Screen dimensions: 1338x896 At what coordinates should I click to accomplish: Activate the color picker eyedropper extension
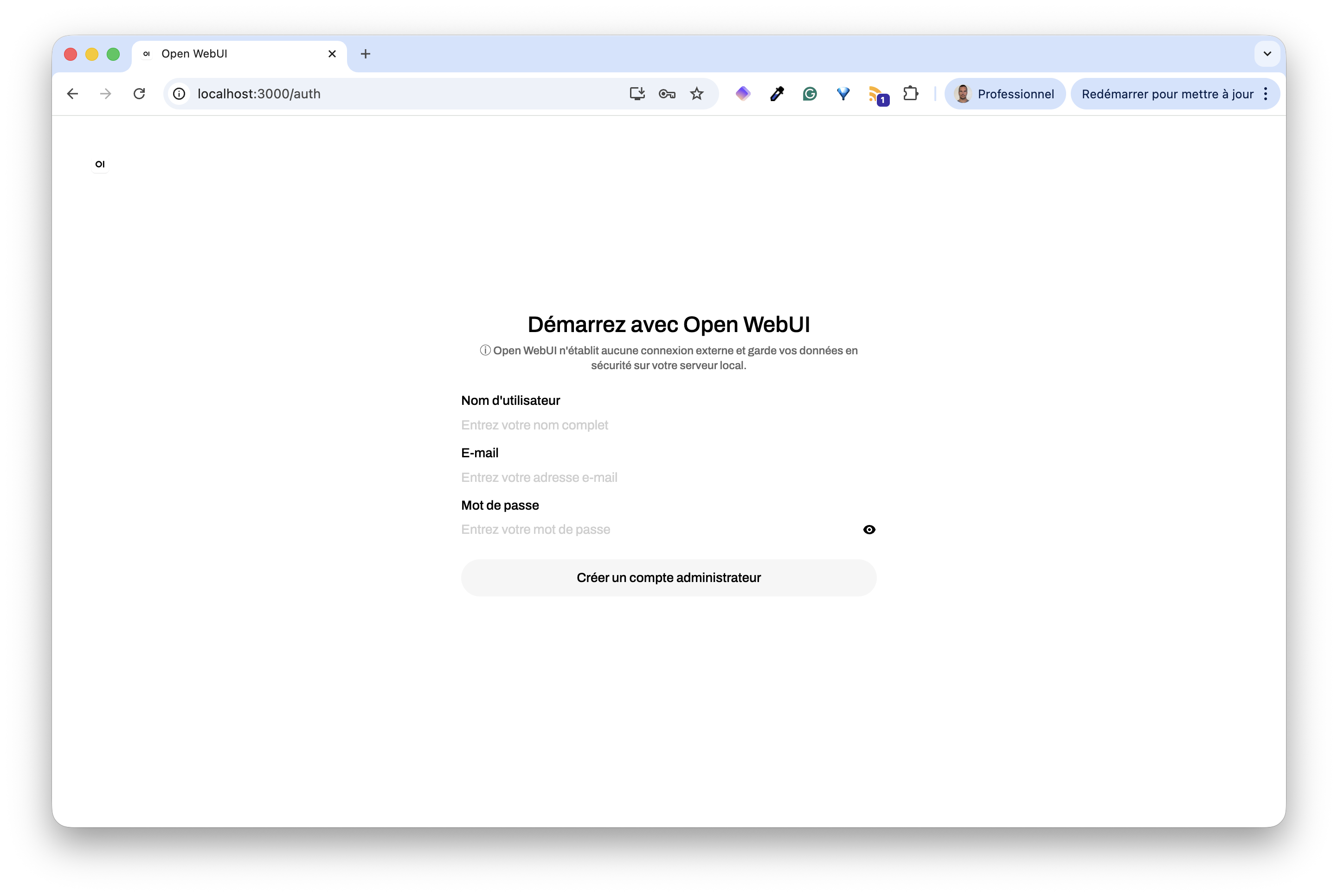777,94
